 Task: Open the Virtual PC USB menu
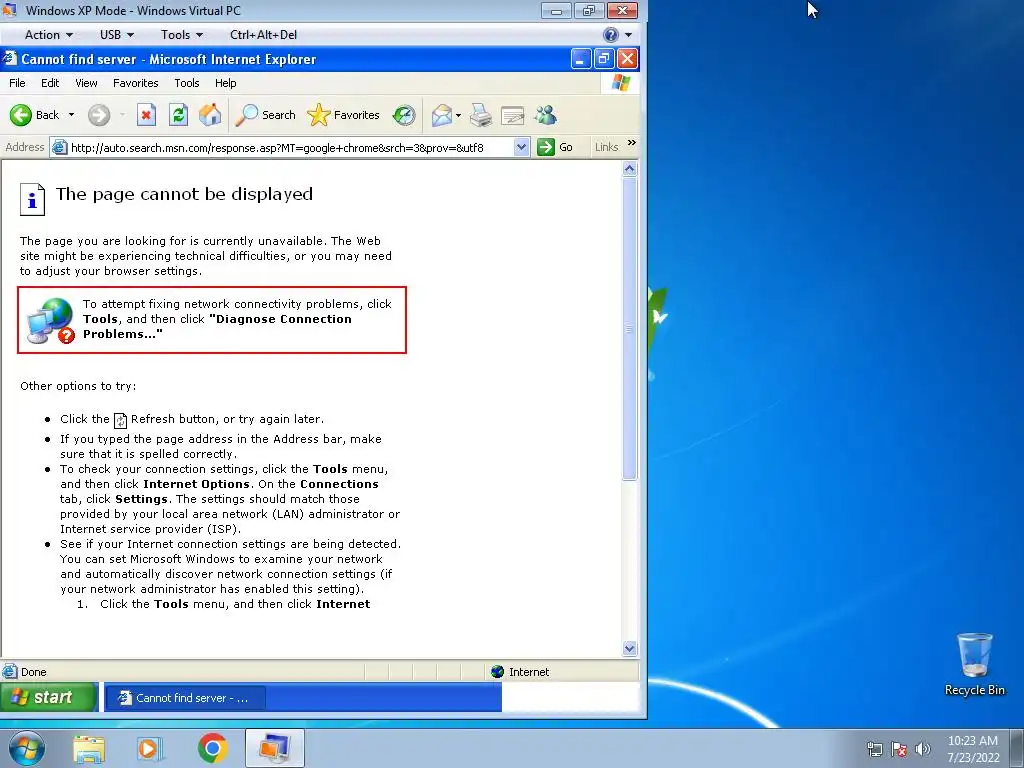[x=117, y=35]
